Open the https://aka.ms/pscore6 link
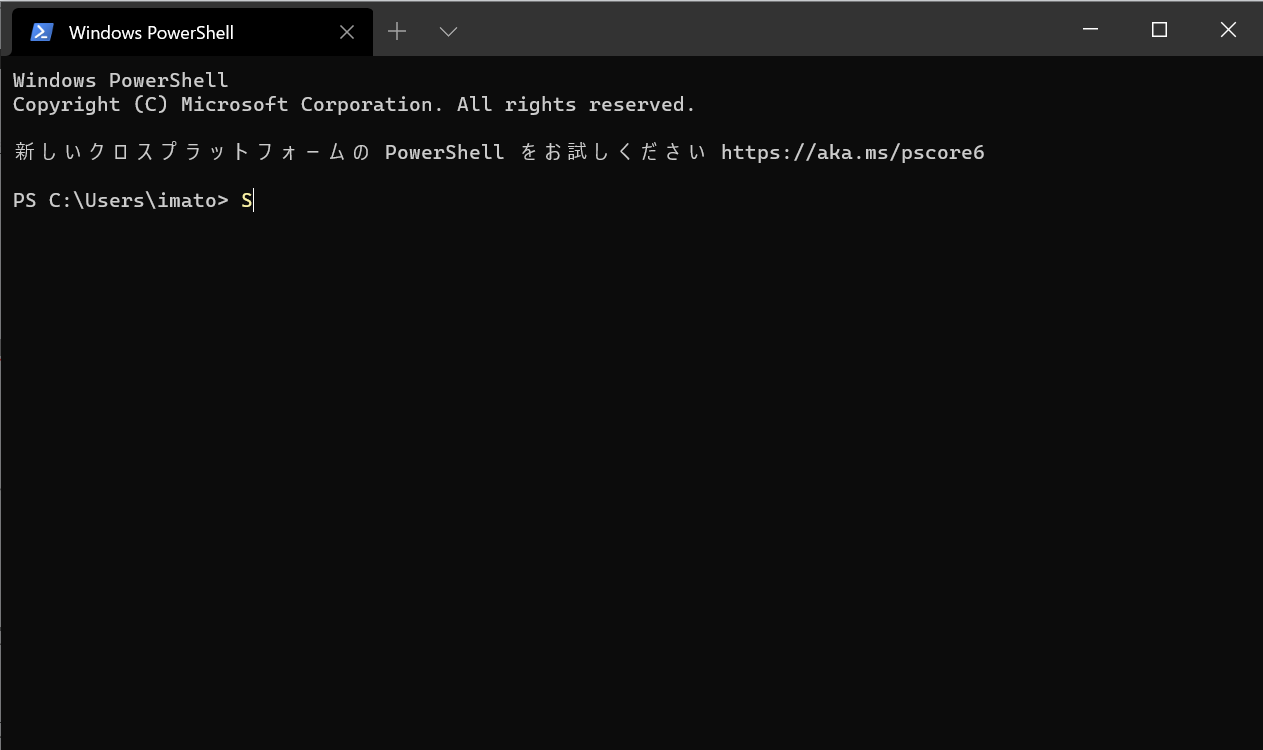Viewport: 1263px width, 750px height. [x=852, y=152]
